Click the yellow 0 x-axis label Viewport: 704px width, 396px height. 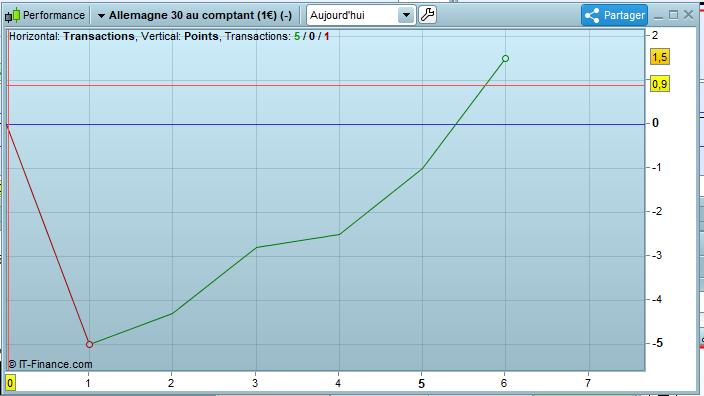click(x=10, y=383)
